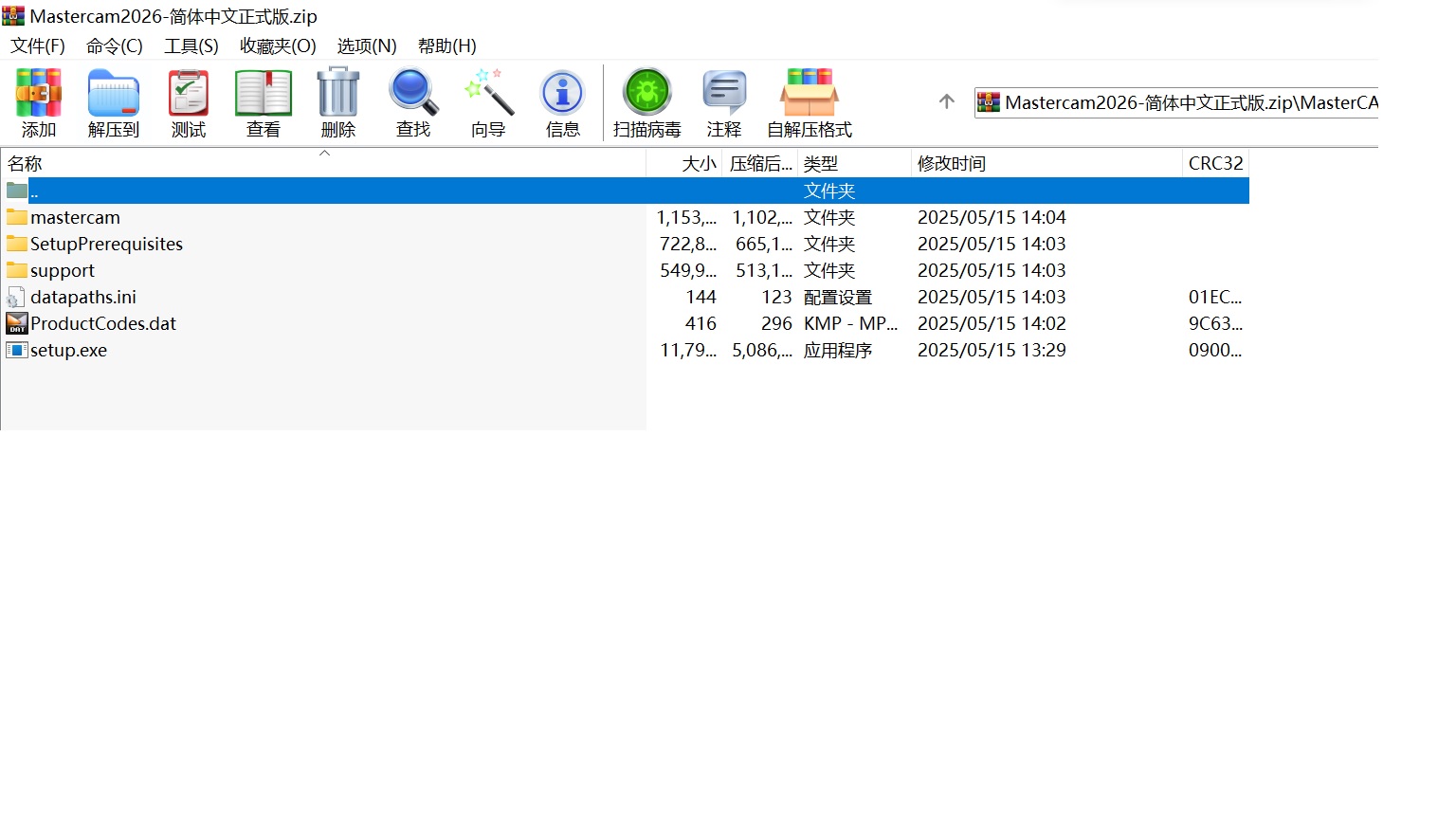Click inside the archive path address bar
The height and width of the screenshot is (819, 1456).
tap(1175, 101)
